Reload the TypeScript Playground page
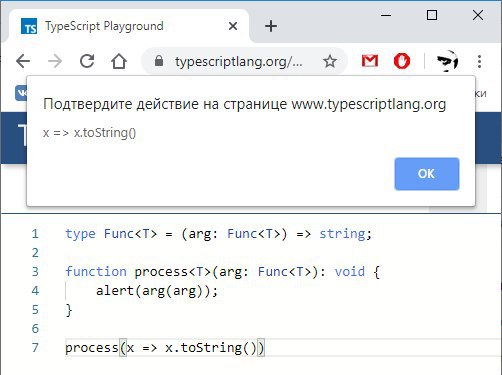 [x=87, y=61]
